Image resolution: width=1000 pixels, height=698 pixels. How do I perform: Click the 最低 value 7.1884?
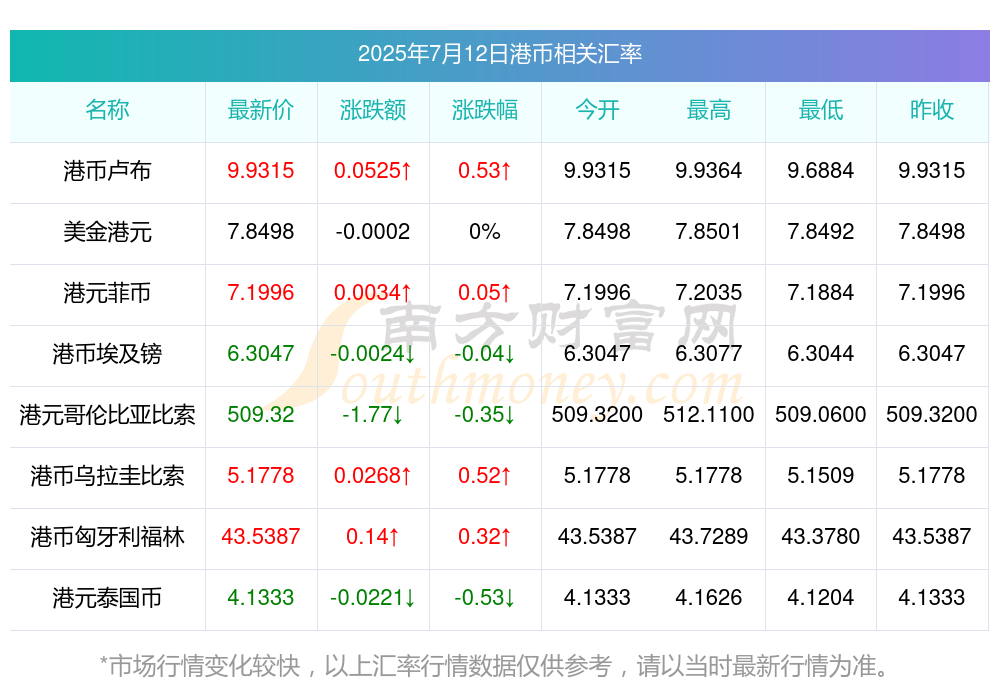click(821, 292)
